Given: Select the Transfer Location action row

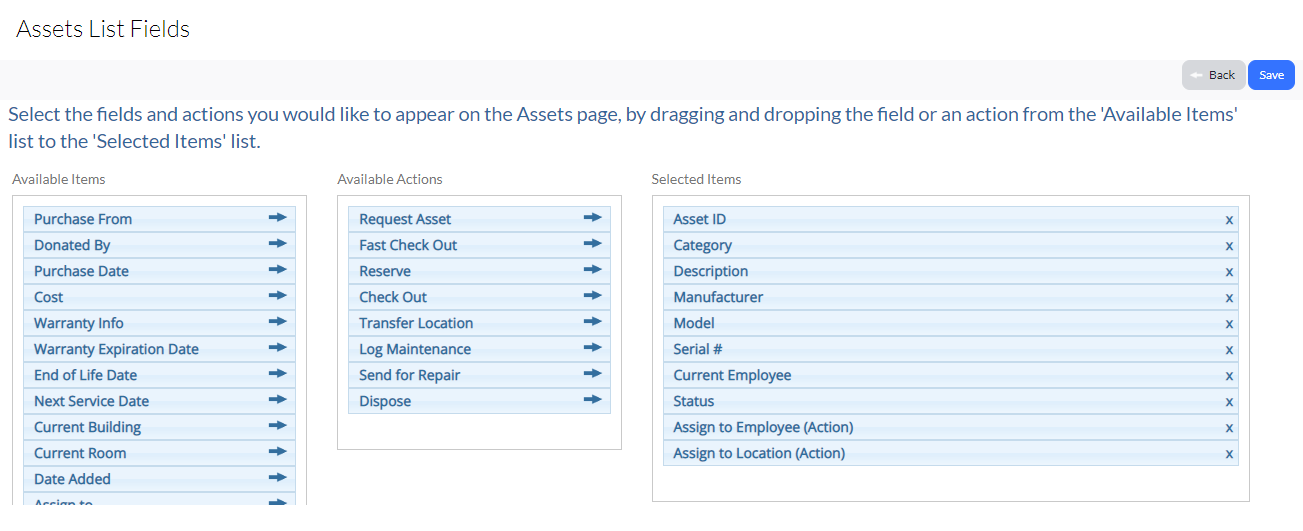Looking at the screenshot, I should tap(479, 323).
